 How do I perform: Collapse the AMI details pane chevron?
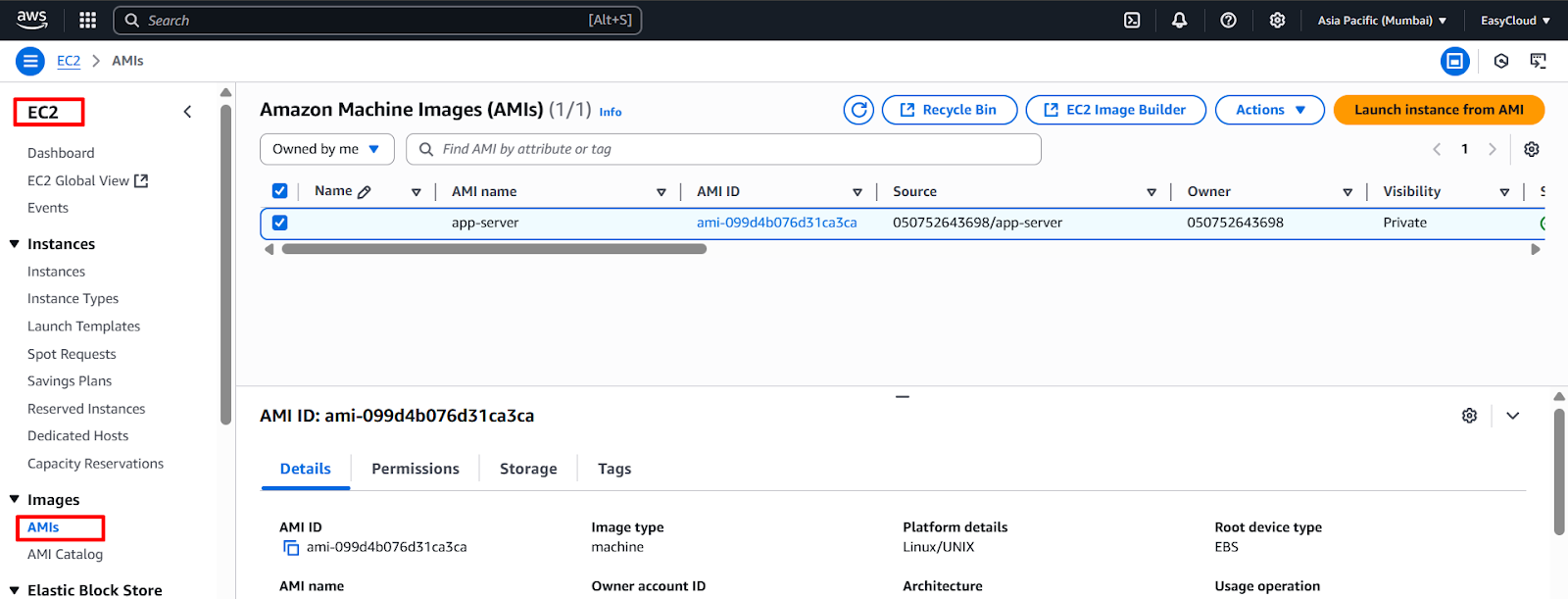coord(1513,416)
